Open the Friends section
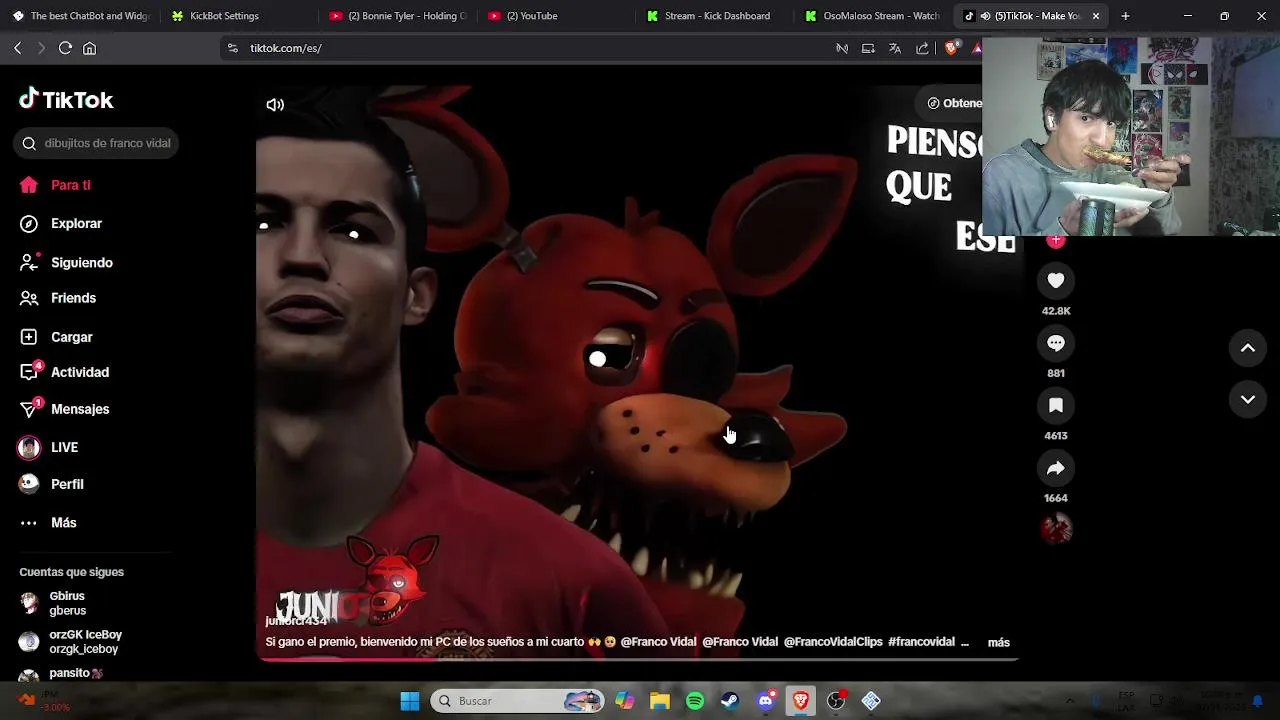1280x720 pixels. tap(58, 298)
